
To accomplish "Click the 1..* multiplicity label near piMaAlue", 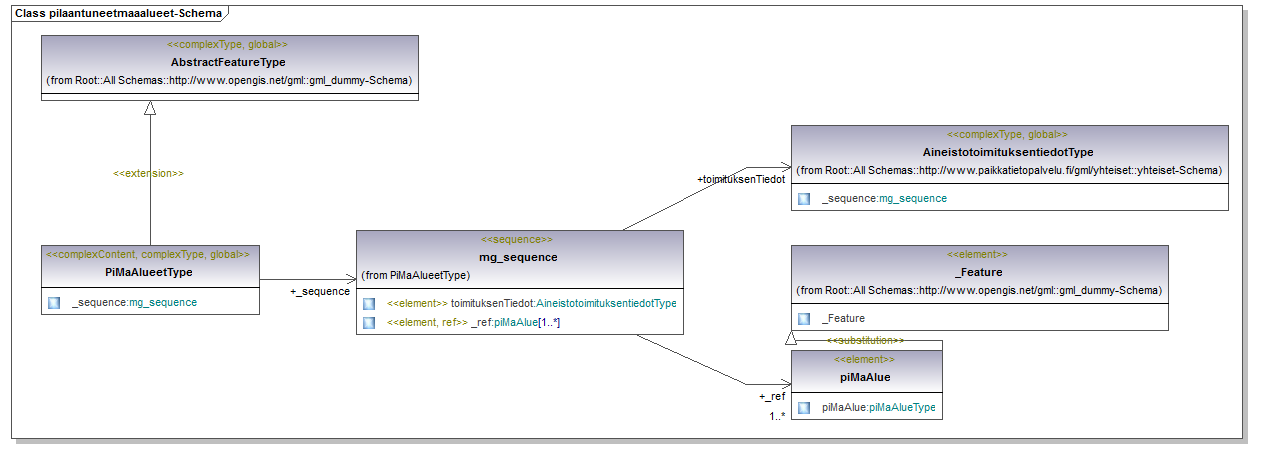I will coord(776,416).
